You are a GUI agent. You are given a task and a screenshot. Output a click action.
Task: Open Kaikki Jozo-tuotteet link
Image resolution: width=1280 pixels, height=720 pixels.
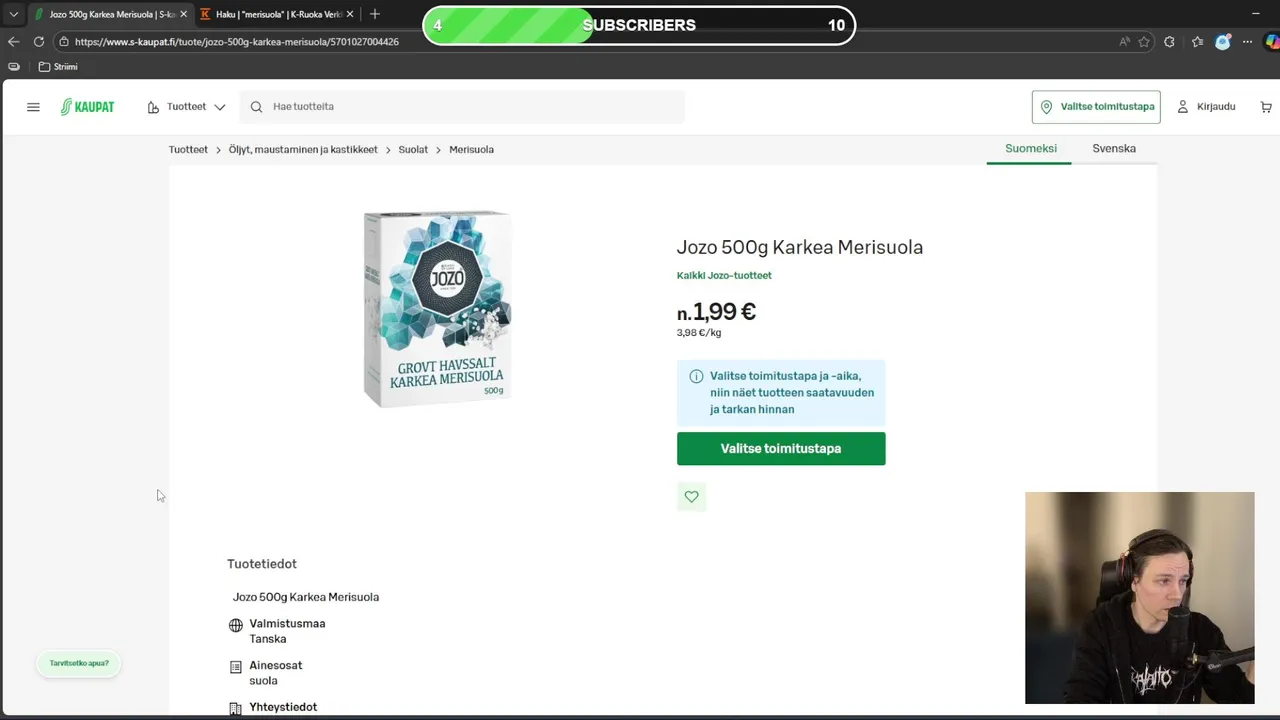tap(724, 276)
